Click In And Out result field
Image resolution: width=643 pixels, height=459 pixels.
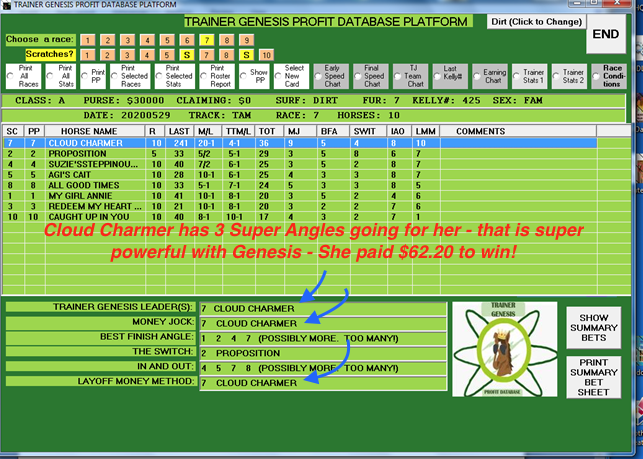[323, 368]
